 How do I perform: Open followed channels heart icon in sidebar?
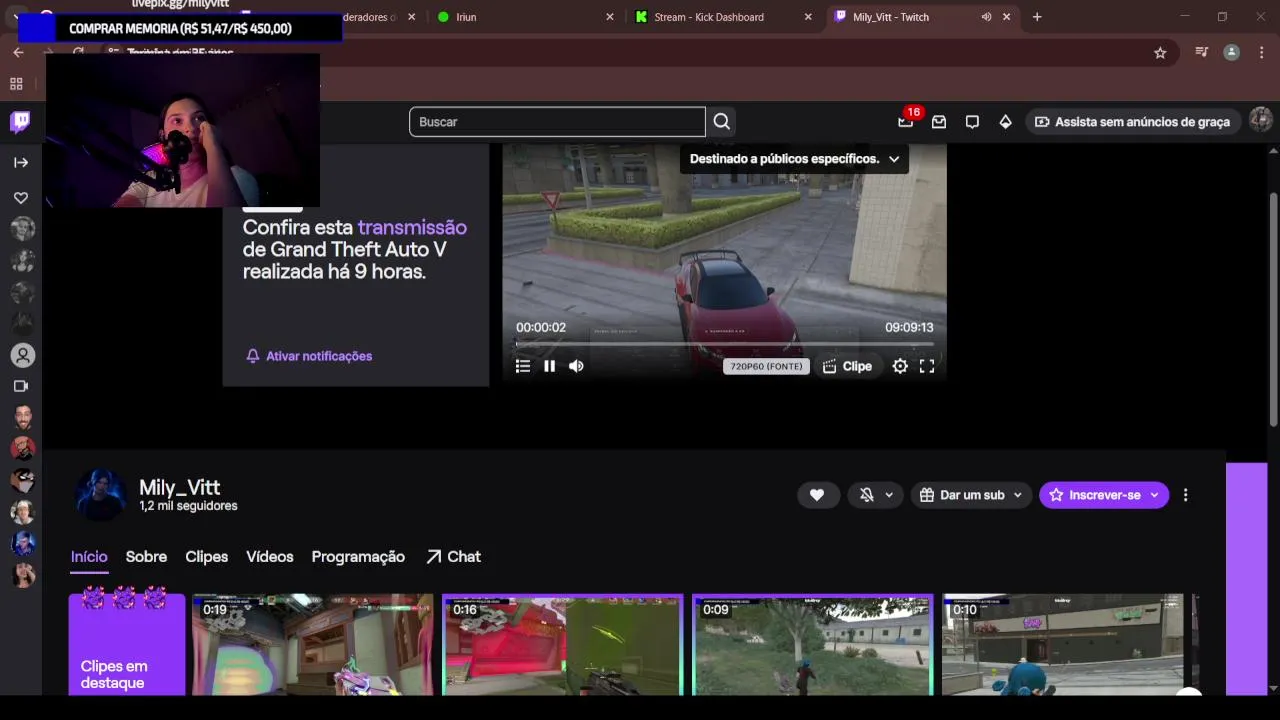pos(21,198)
